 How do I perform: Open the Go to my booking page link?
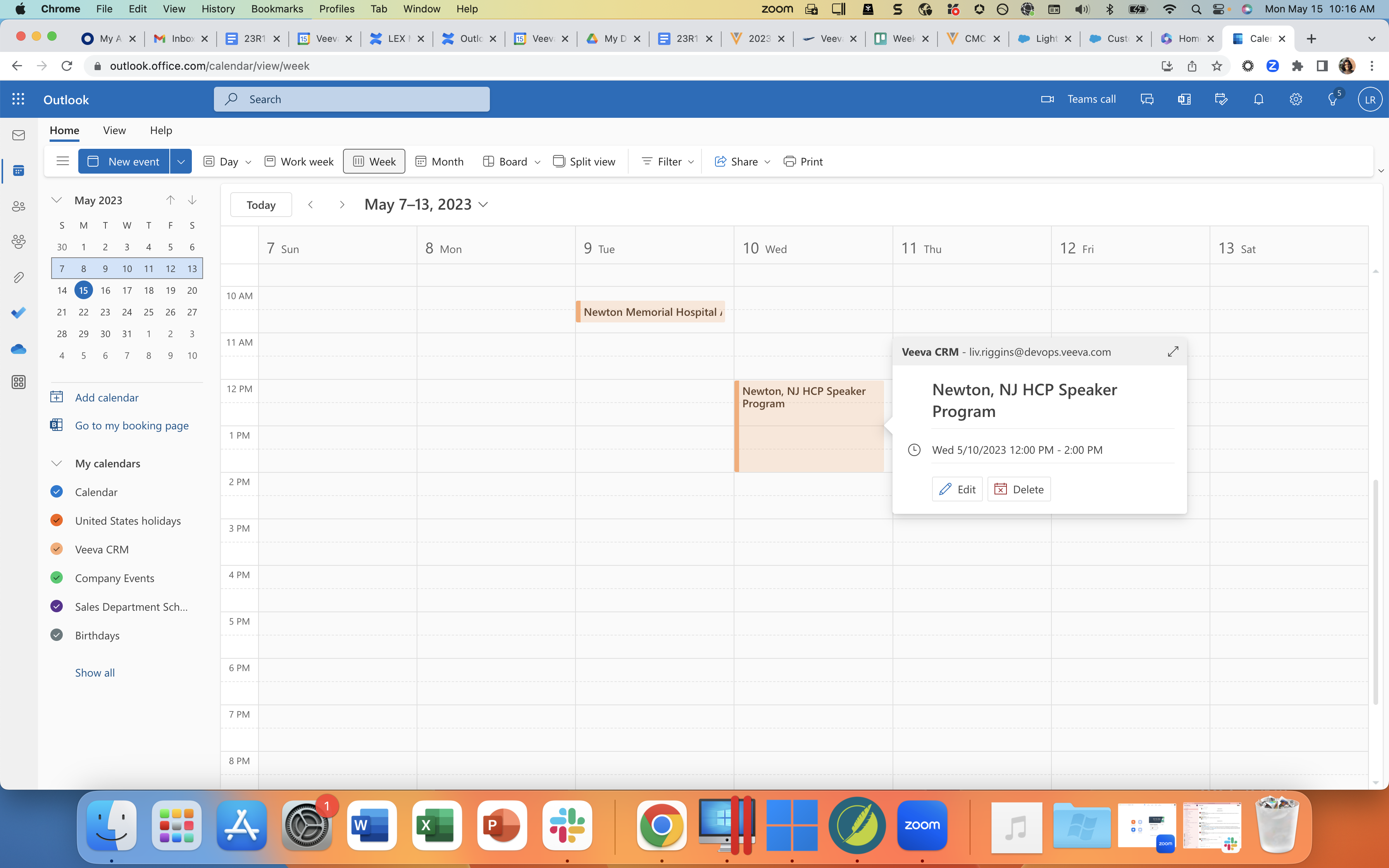coord(131,425)
